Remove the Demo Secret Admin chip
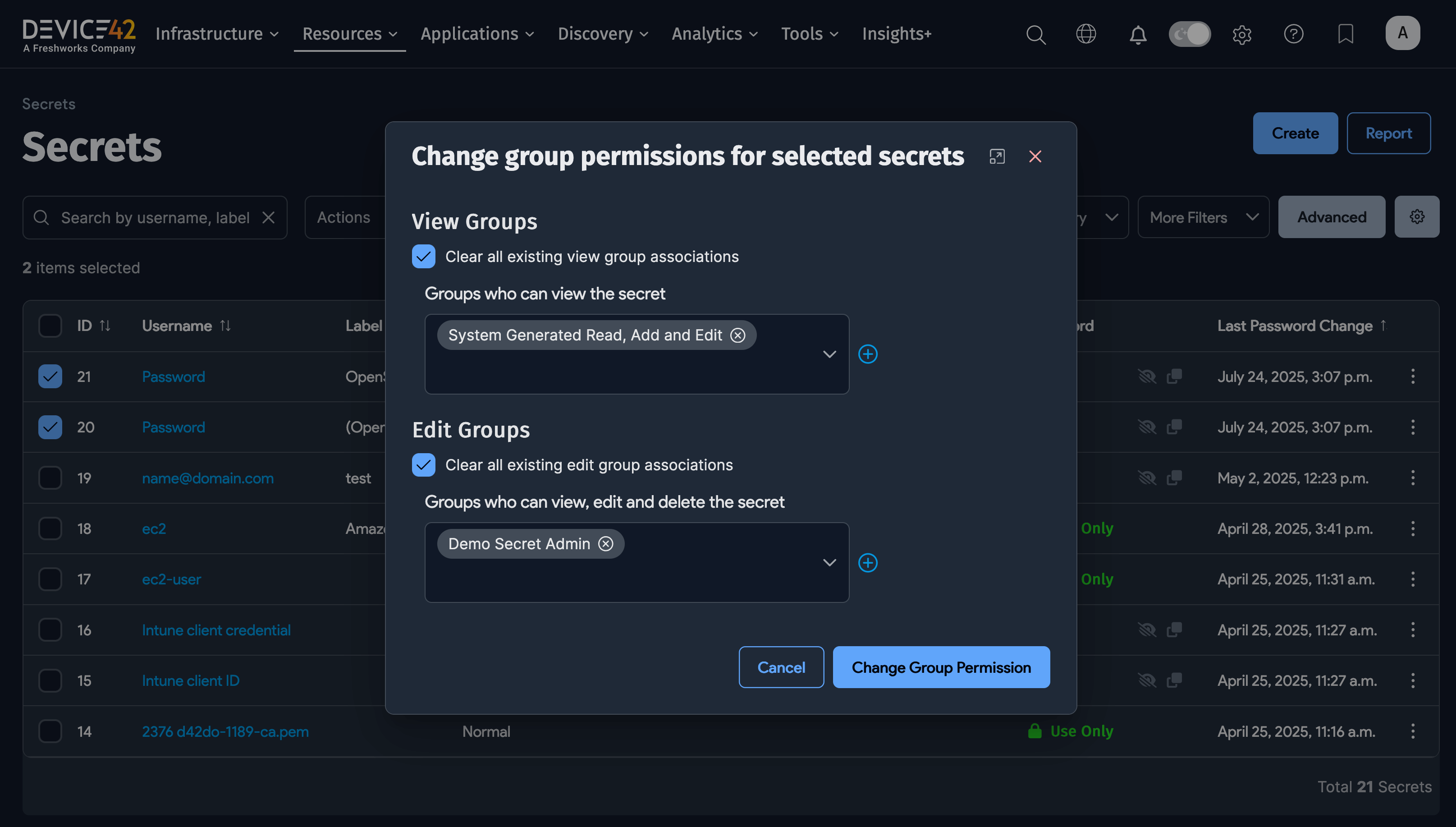1456x827 pixels. click(606, 543)
